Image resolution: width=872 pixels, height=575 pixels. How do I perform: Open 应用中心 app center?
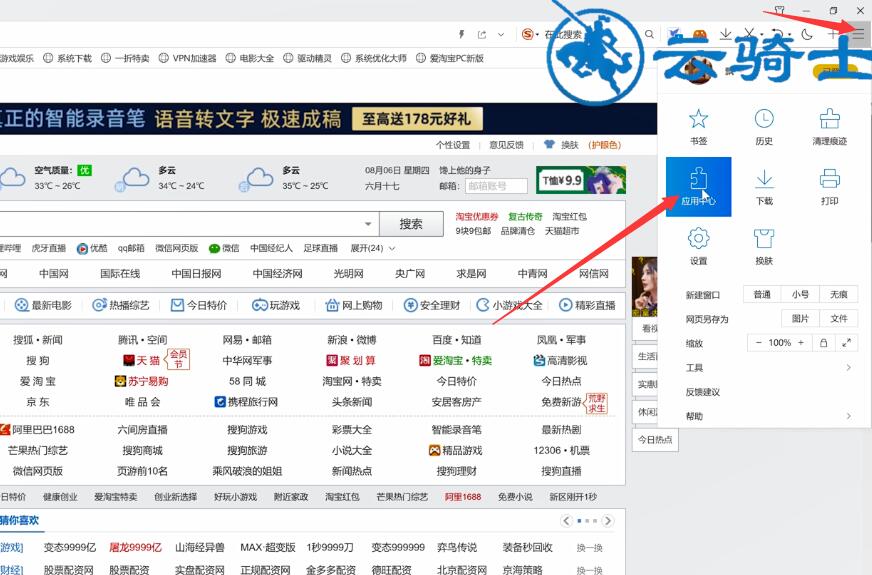[x=698, y=187]
